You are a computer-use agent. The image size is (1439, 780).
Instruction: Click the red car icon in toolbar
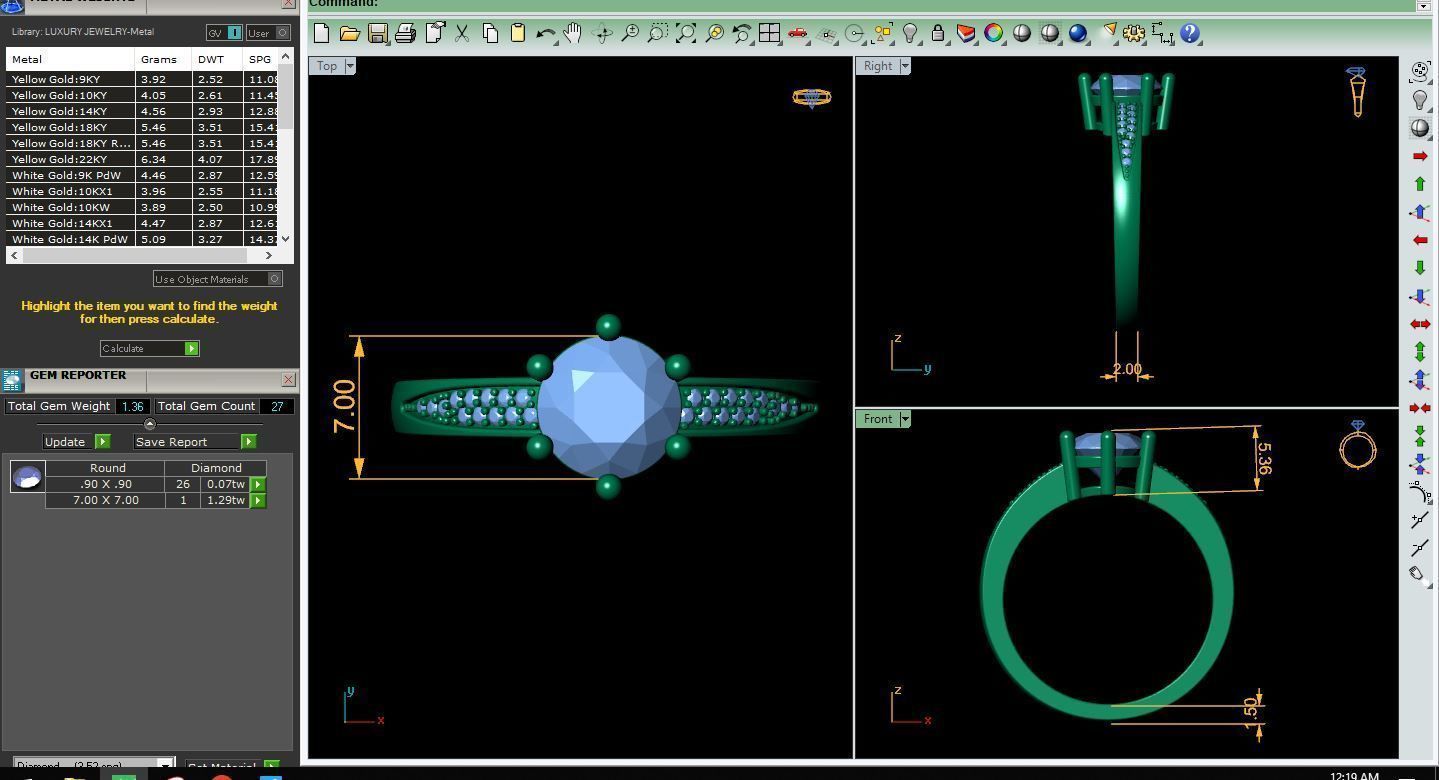coord(797,33)
